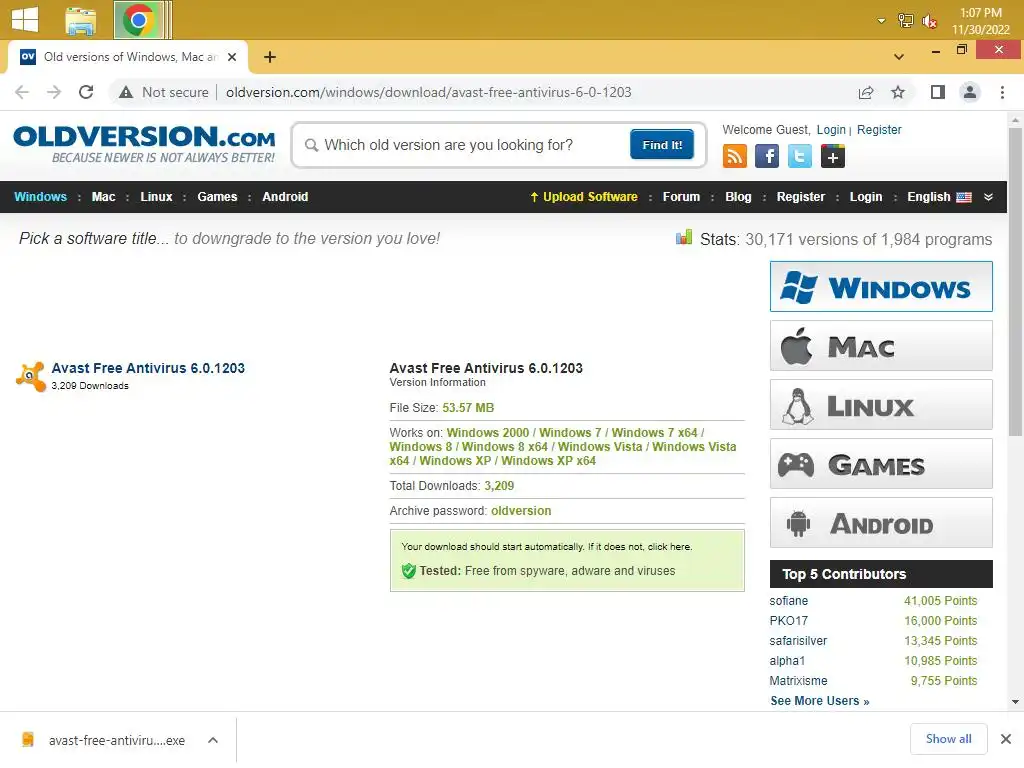
Task: Select Windows in the navigation bar
Action: [40, 197]
